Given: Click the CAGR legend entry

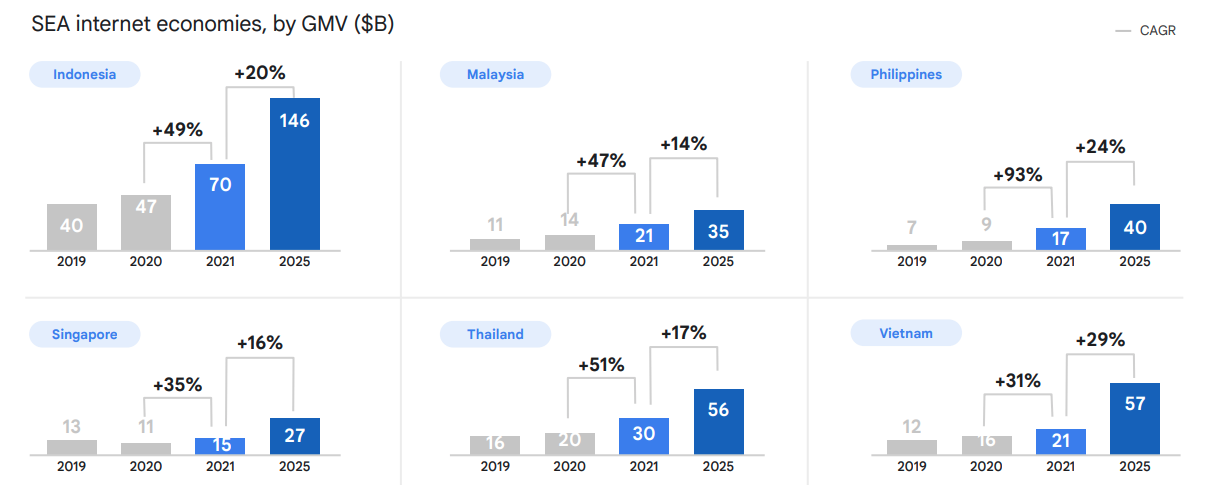Looking at the screenshot, I should [x=1146, y=31].
